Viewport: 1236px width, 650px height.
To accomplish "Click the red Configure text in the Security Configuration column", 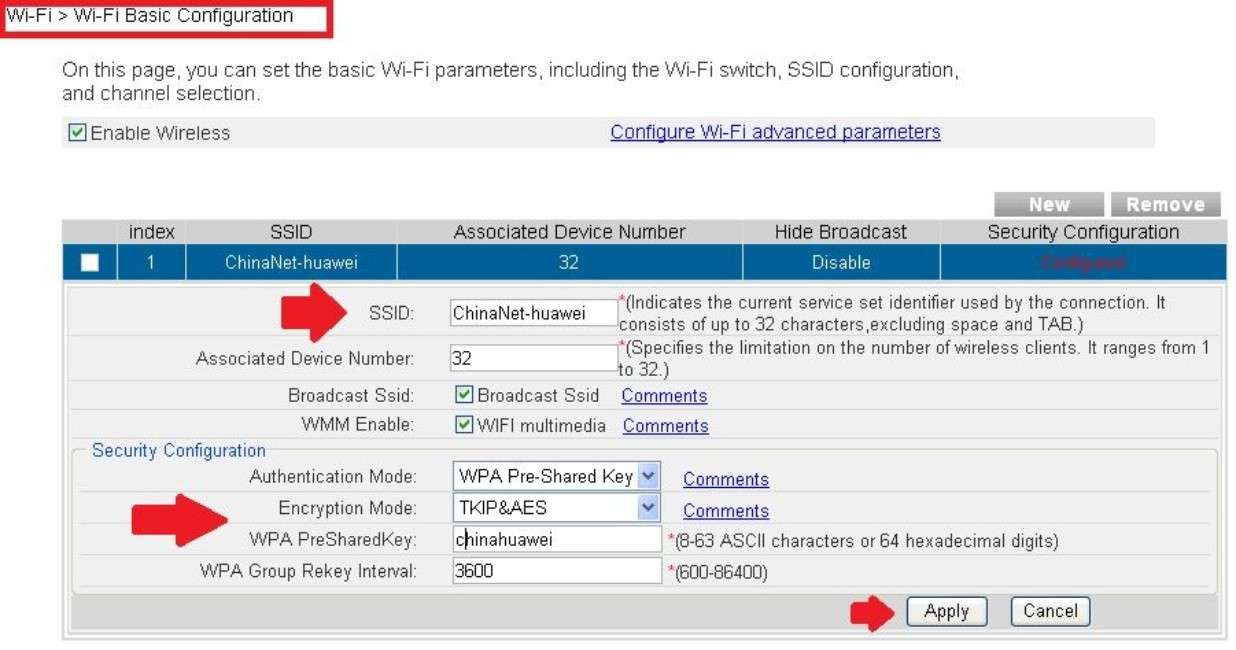I will [1083, 263].
